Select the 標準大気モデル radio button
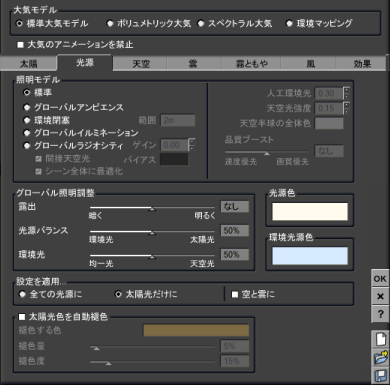Screen dimensions: 390x385 (x=20, y=23)
